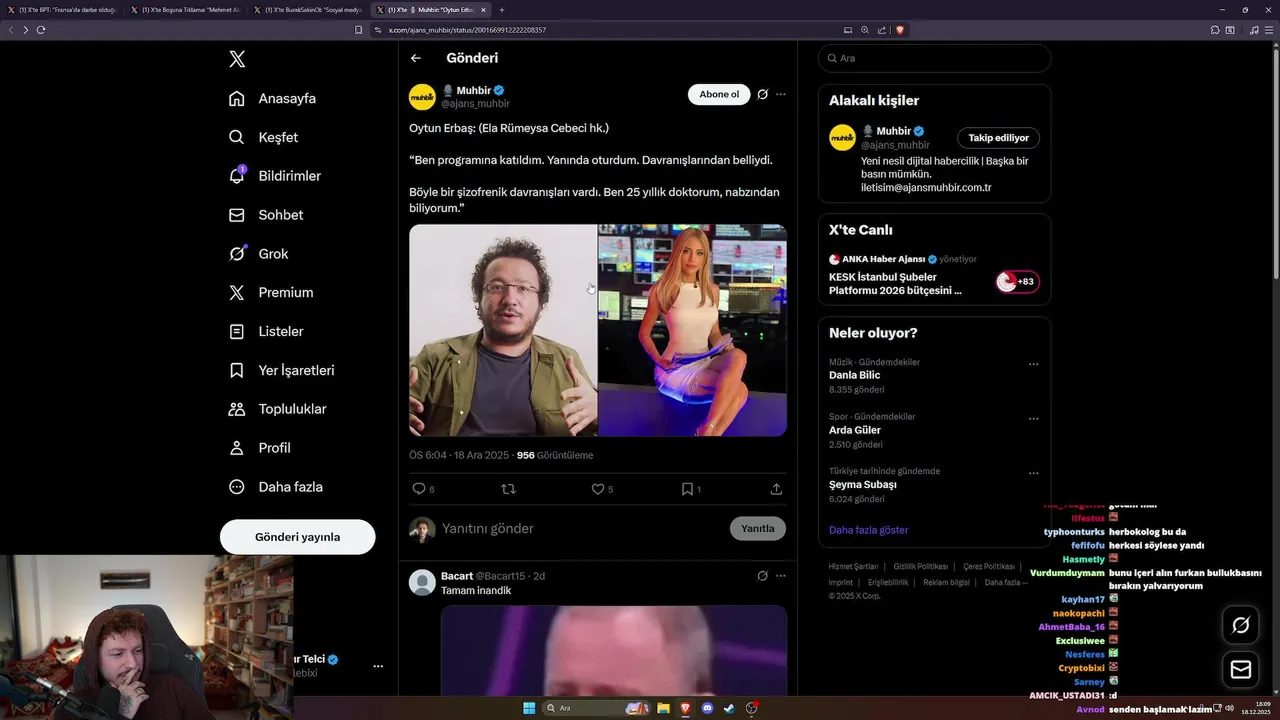Open options for Danla Bilic trend

click(1034, 364)
